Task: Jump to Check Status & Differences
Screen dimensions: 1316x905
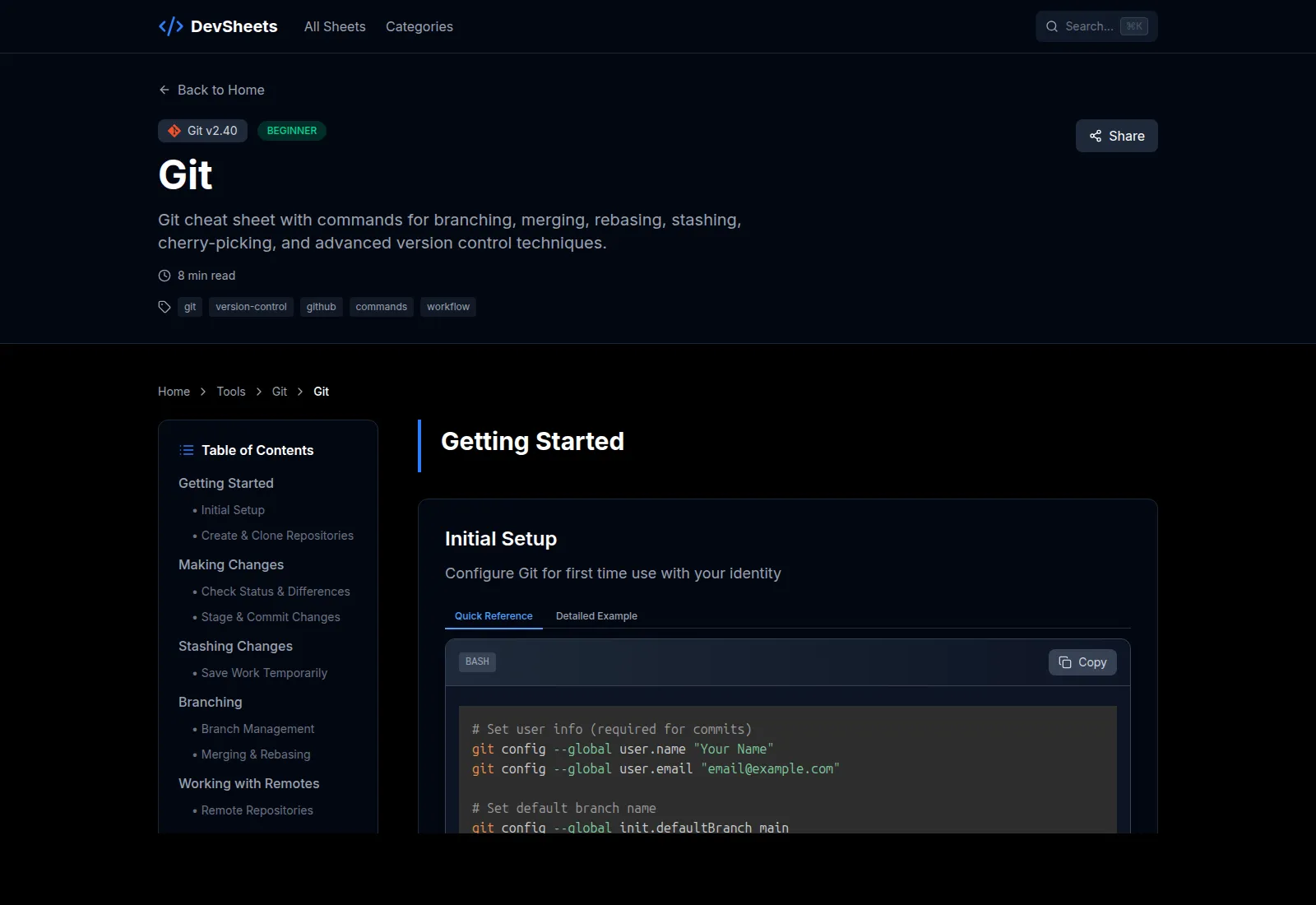Action: click(x=276, y=592)
